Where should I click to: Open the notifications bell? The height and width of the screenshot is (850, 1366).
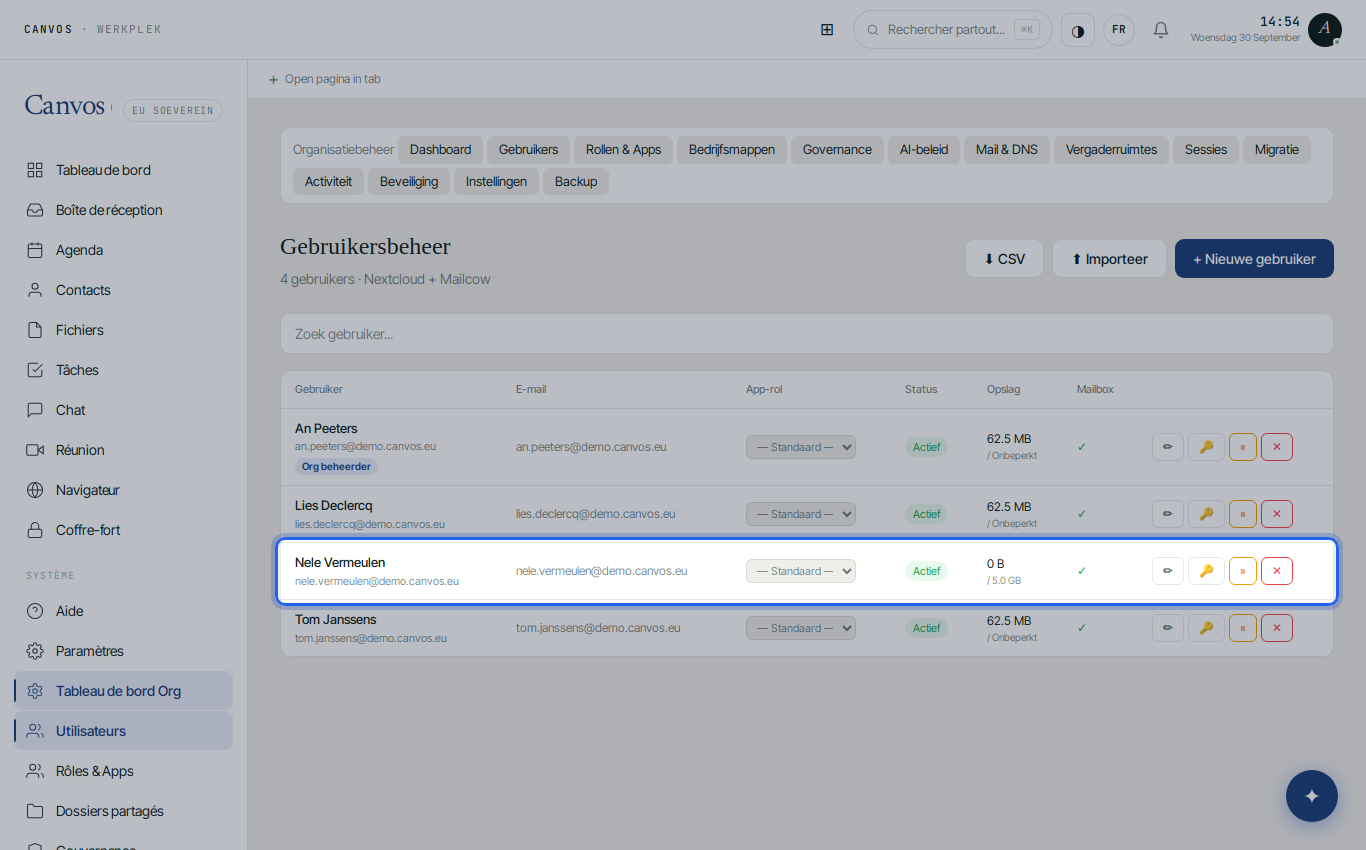(1161, 30)
